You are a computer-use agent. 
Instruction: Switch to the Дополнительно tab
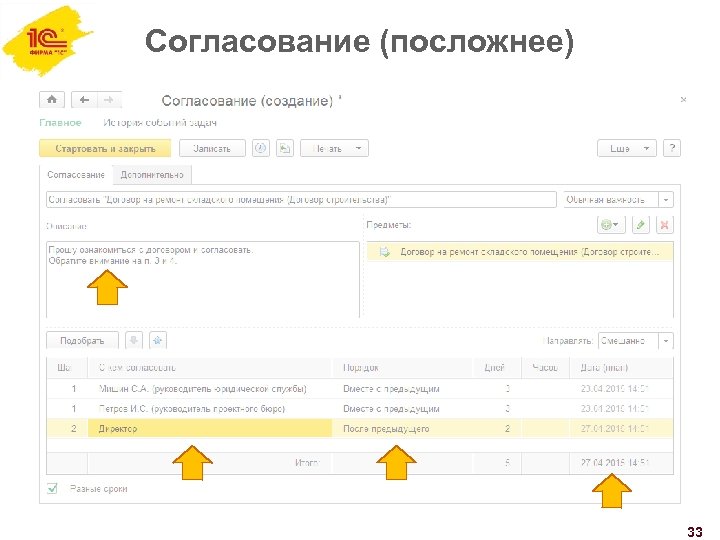coord(152,175)
